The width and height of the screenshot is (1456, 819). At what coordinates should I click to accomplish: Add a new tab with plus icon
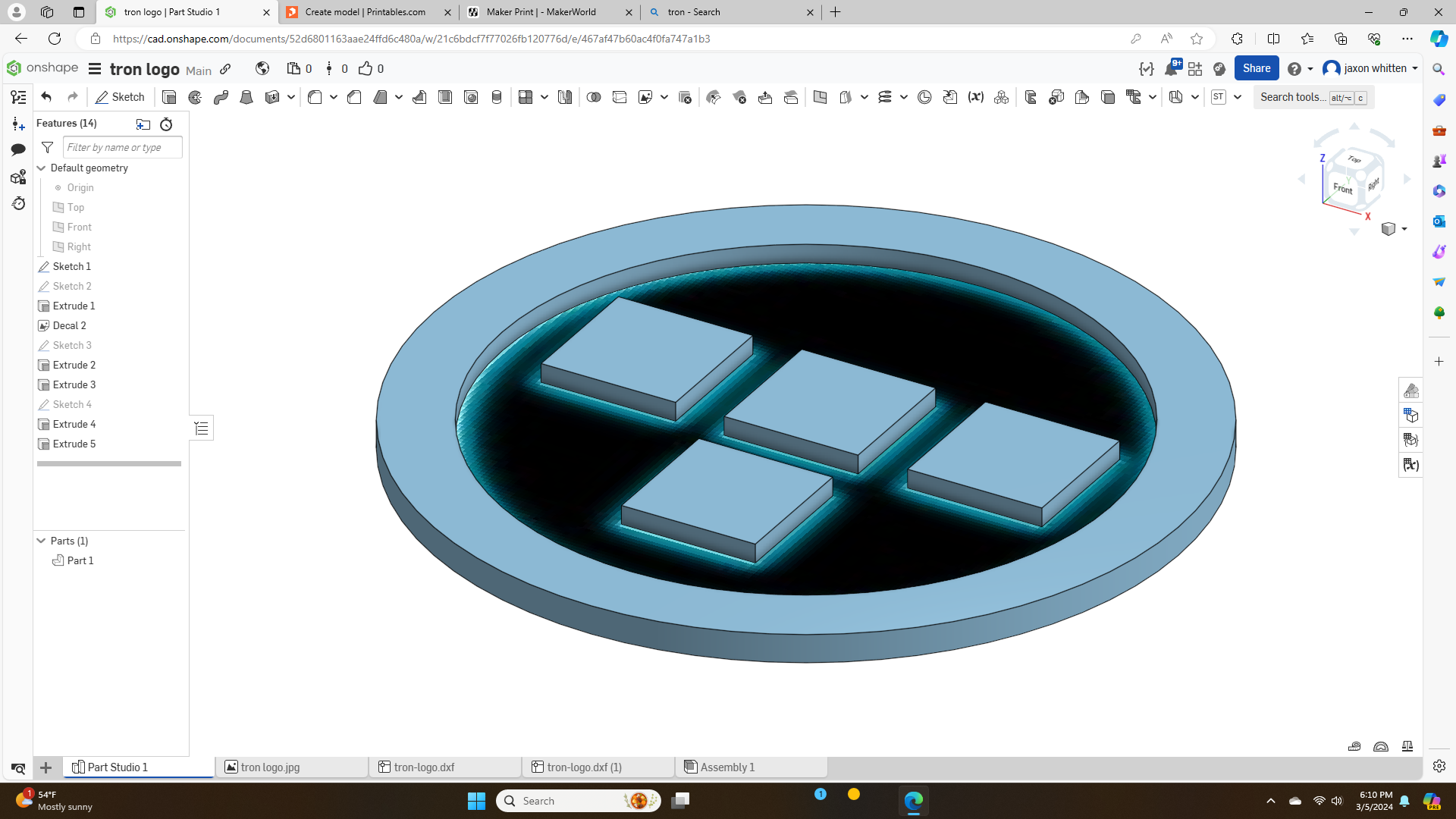45,767
